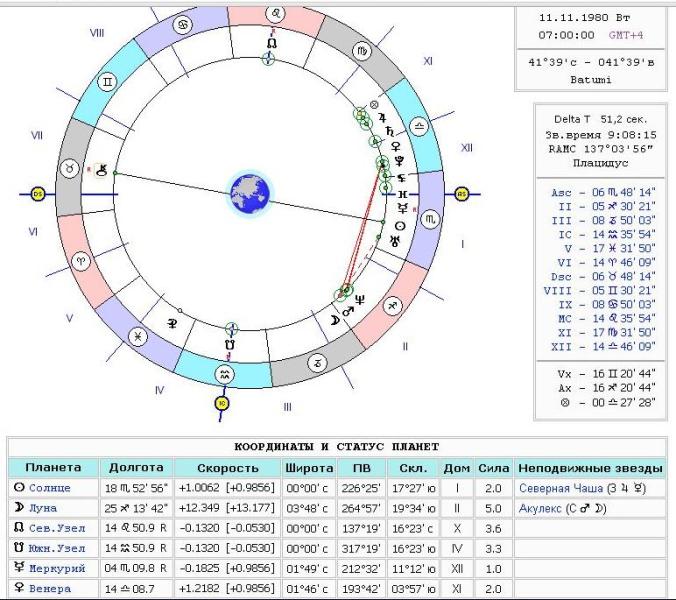
Task: Click the Saturn glyph in the chart
Action: [x=390, y=131]
